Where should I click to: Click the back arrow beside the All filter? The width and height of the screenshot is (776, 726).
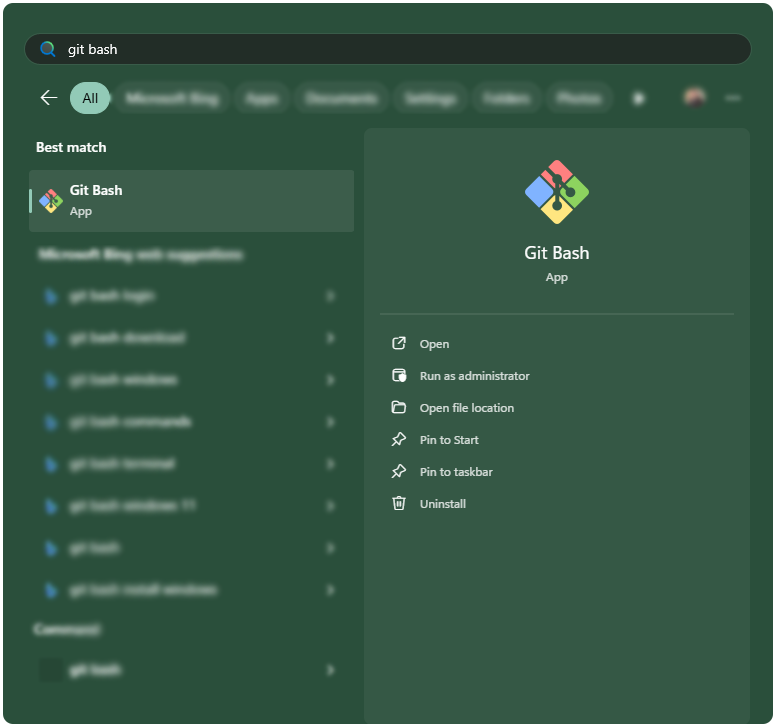tap(48, 98)
